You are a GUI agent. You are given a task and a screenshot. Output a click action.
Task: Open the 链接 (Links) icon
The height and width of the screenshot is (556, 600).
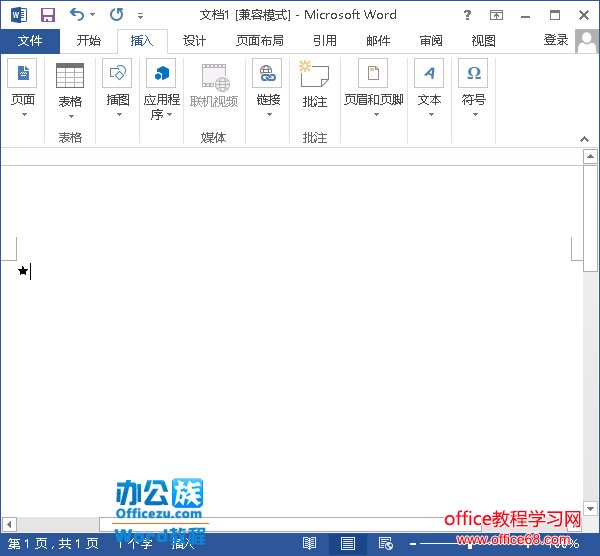click(x=267, y=73)
